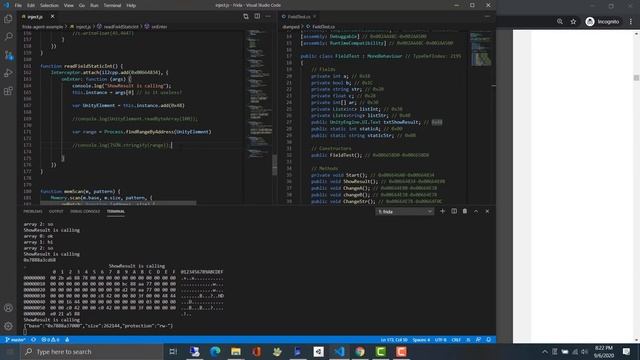Open the Run menu
Viewport: 640px width, 360px height.
click(x=94, y=5)
